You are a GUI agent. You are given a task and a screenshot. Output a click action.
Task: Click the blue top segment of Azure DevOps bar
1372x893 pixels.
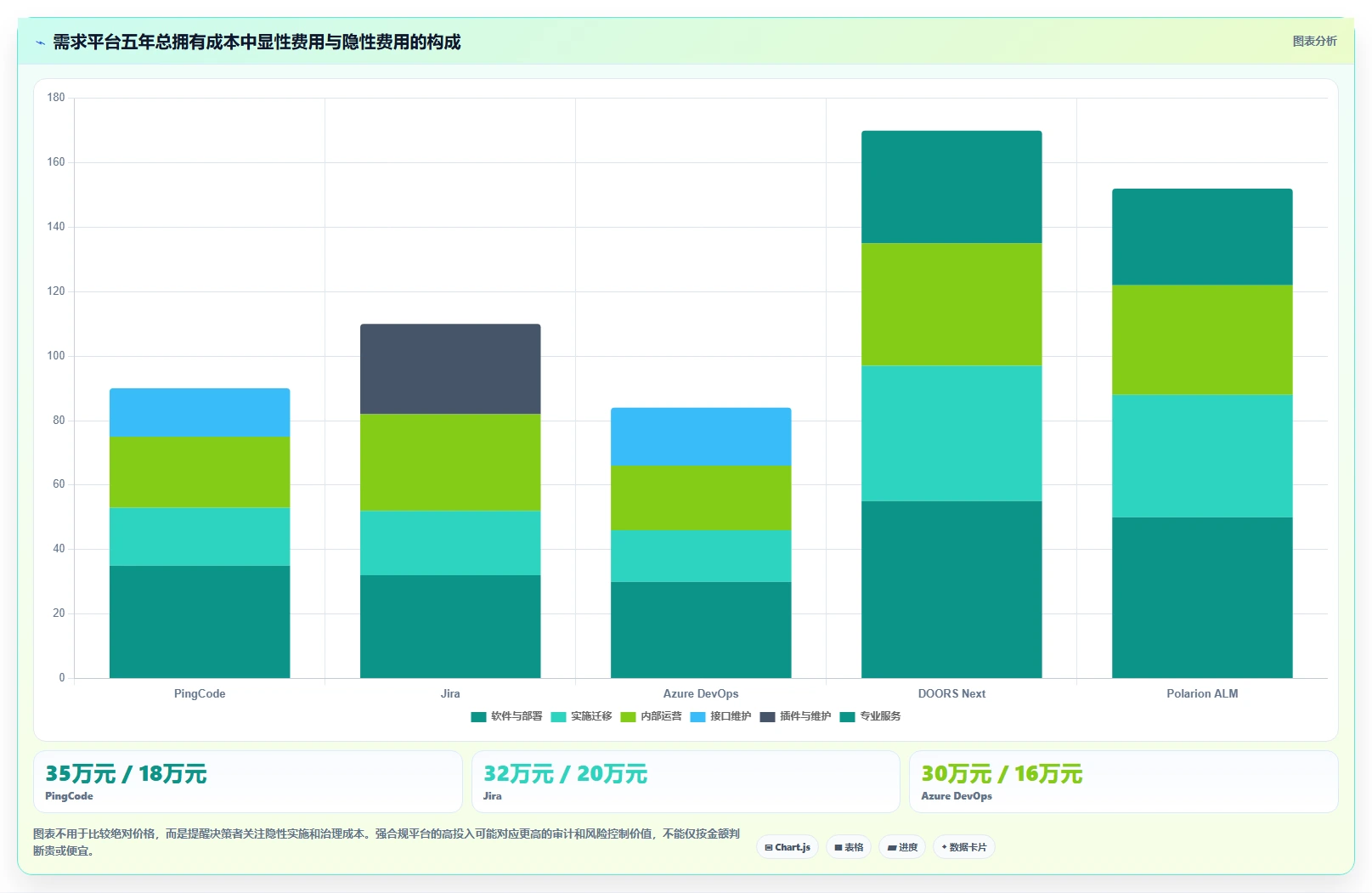tap(701, 437)
